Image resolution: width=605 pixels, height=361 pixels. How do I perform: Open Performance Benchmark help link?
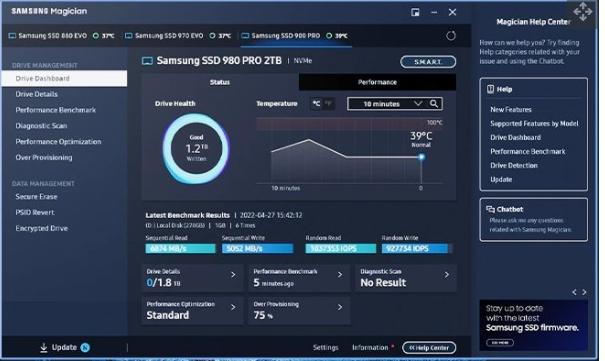528,152
